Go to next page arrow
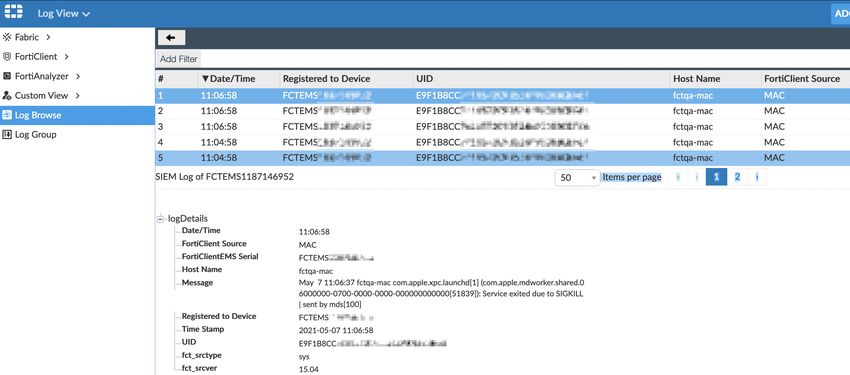Viewport: 850px width, 375px height. coord(757,177)
